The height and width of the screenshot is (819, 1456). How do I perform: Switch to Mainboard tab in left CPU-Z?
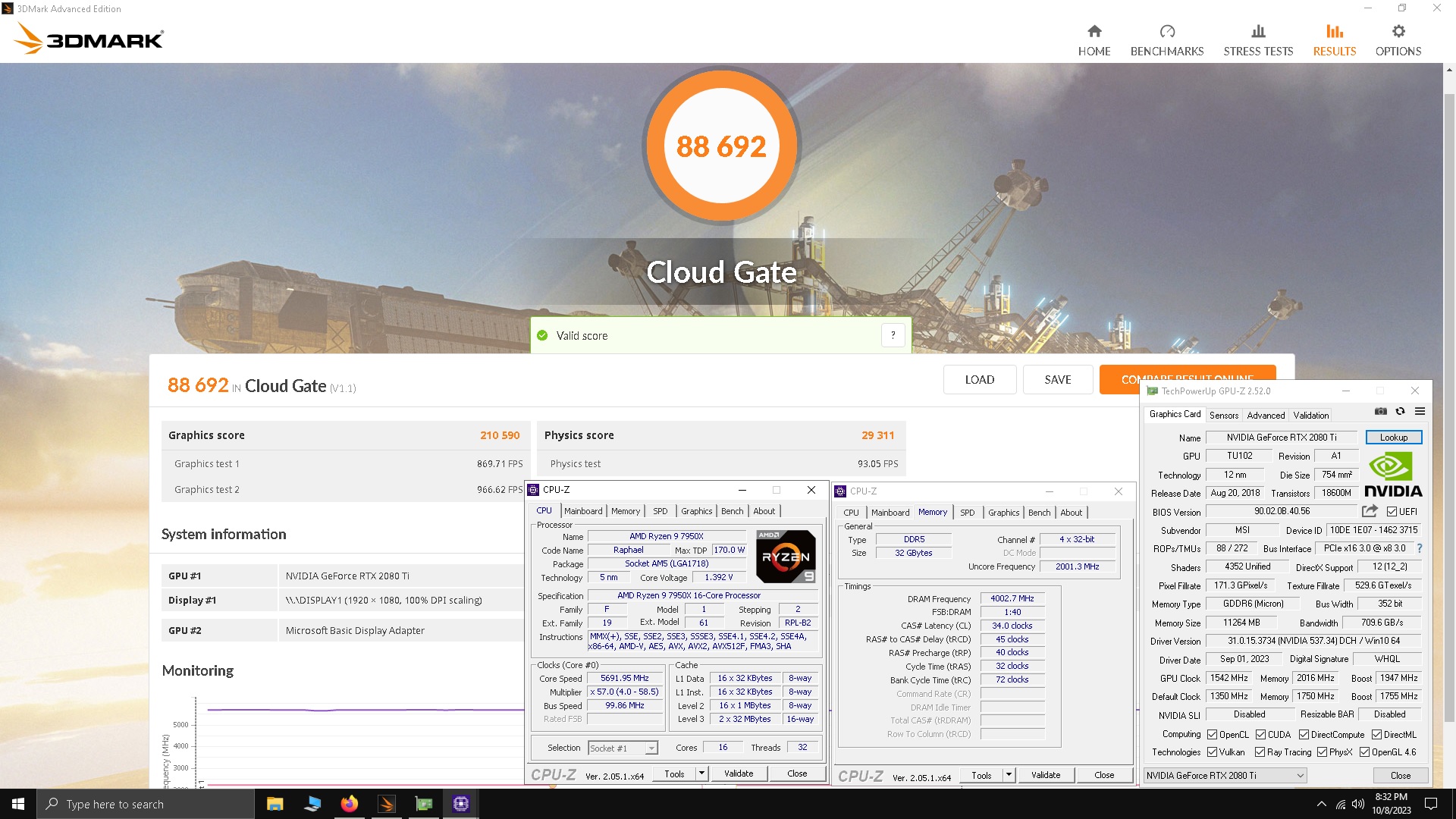click(x=583, y=511)
